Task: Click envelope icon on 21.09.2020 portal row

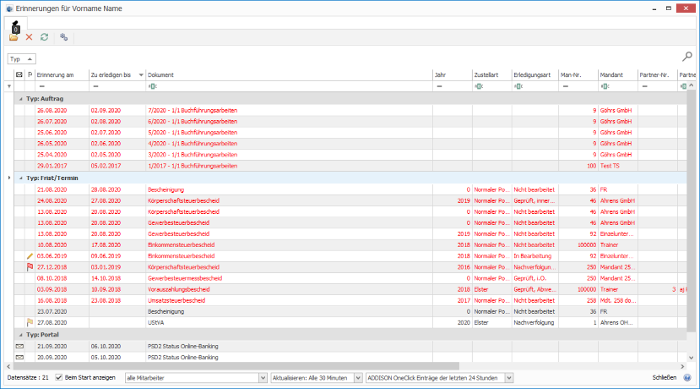Action: tap(20, 347)
